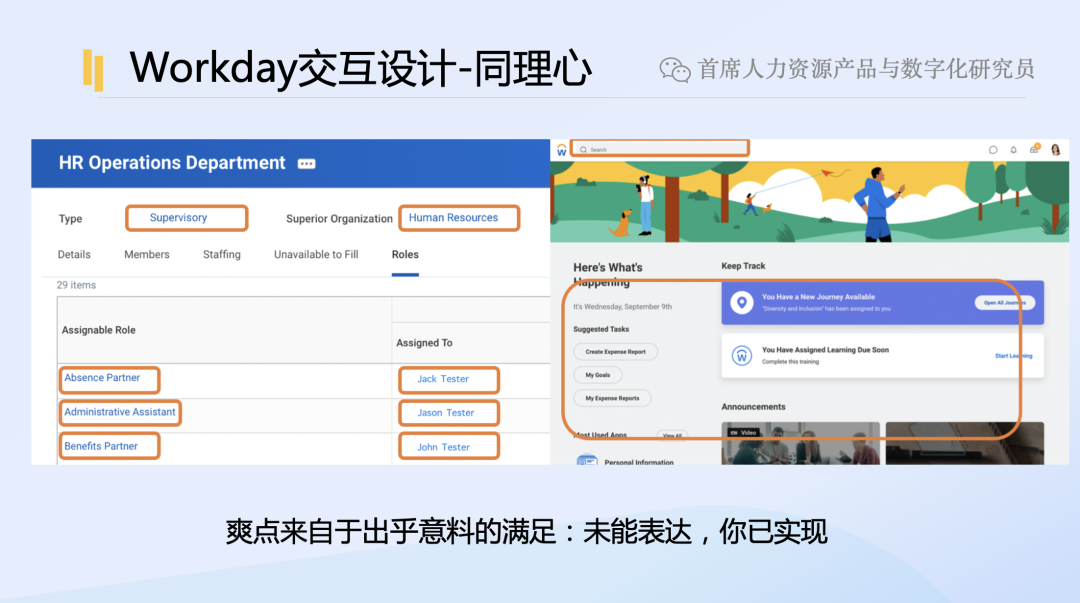Open the Benefits Partner role link
The image size is (1080, 603).
[x=101, y=447]
